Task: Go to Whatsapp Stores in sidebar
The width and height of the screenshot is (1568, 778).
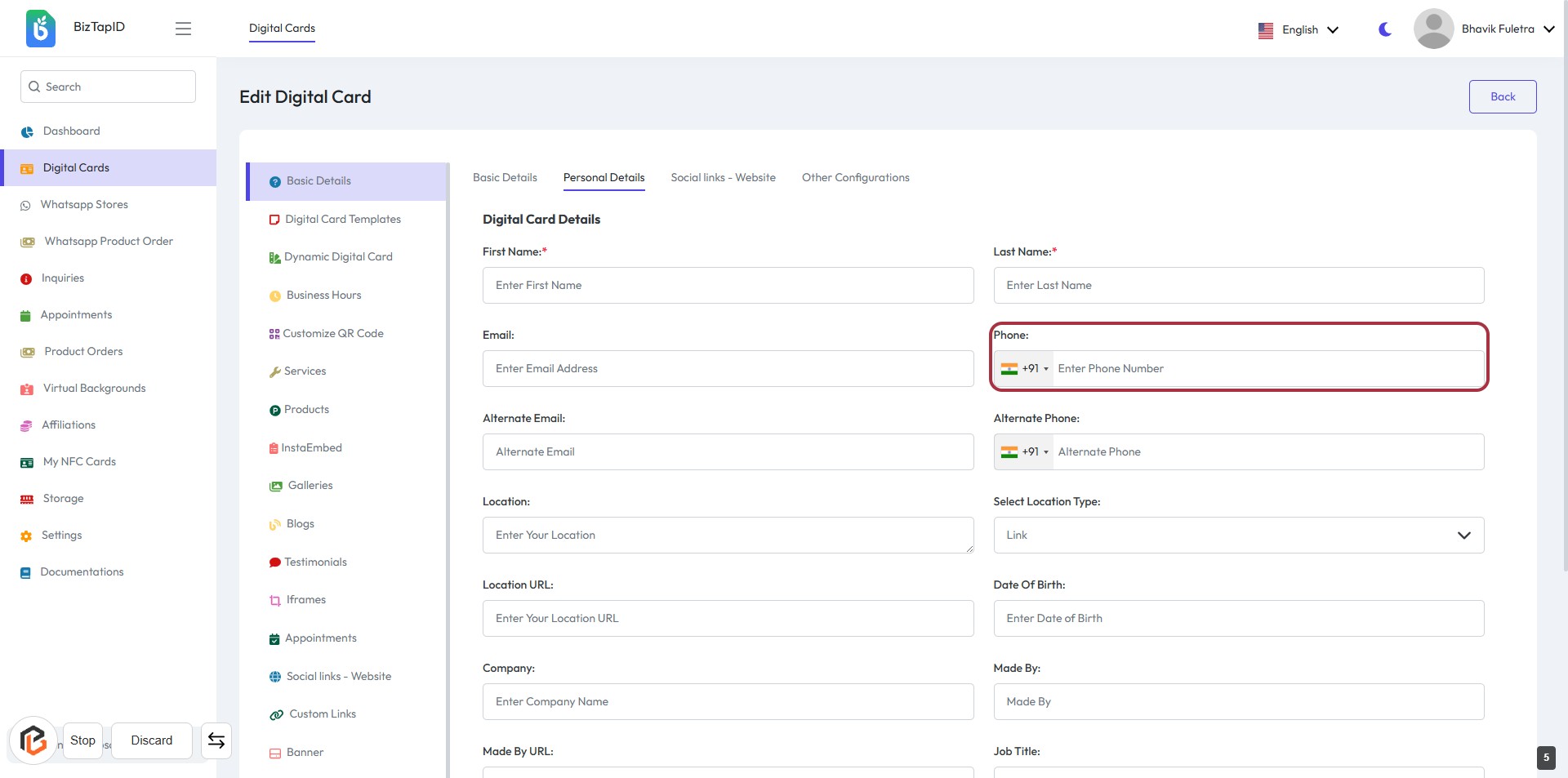Action: tap(84, 205)
